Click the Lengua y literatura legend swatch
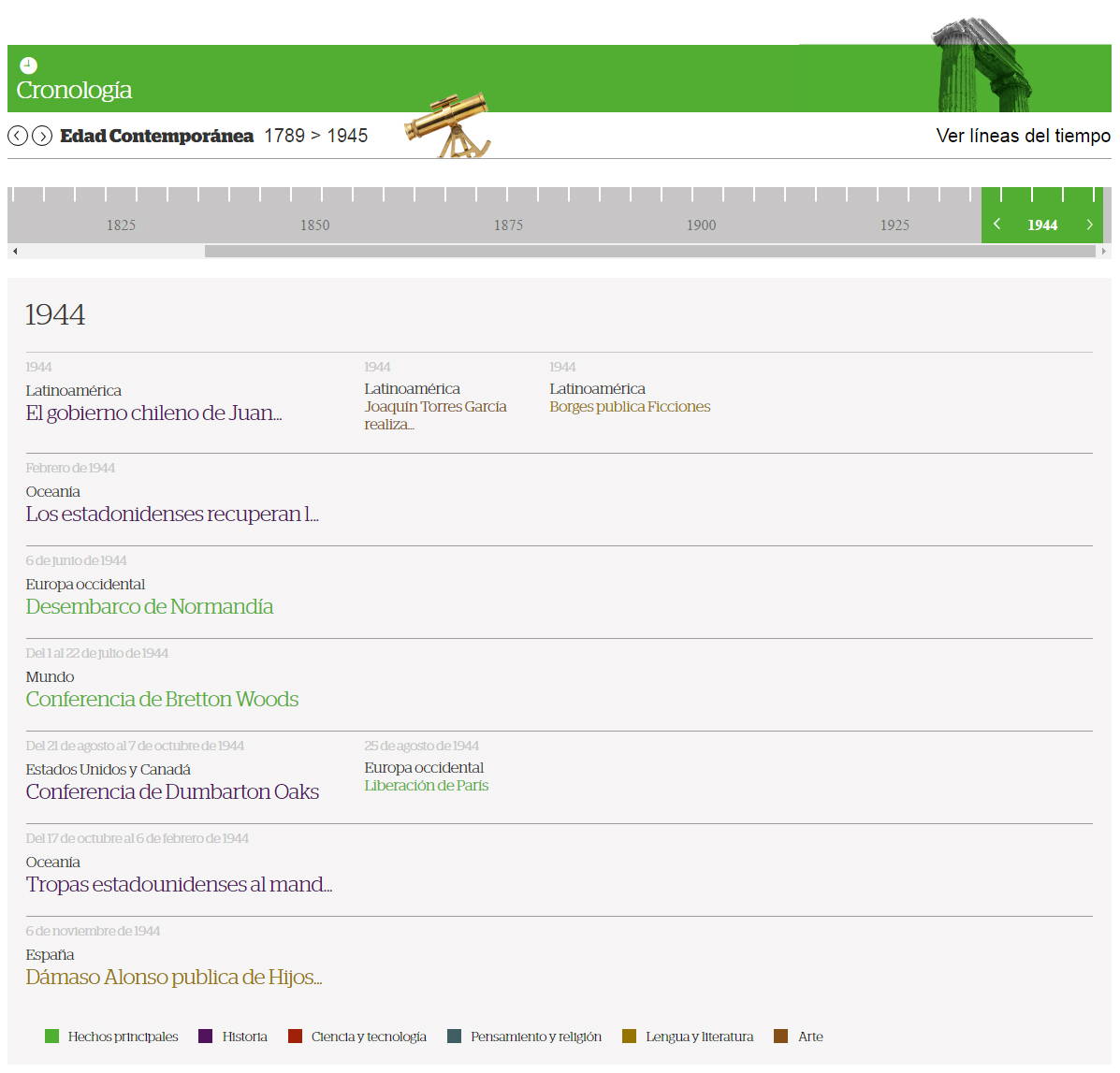The height and width of the screenshot is (1073, 1120). pos(629,1037)
